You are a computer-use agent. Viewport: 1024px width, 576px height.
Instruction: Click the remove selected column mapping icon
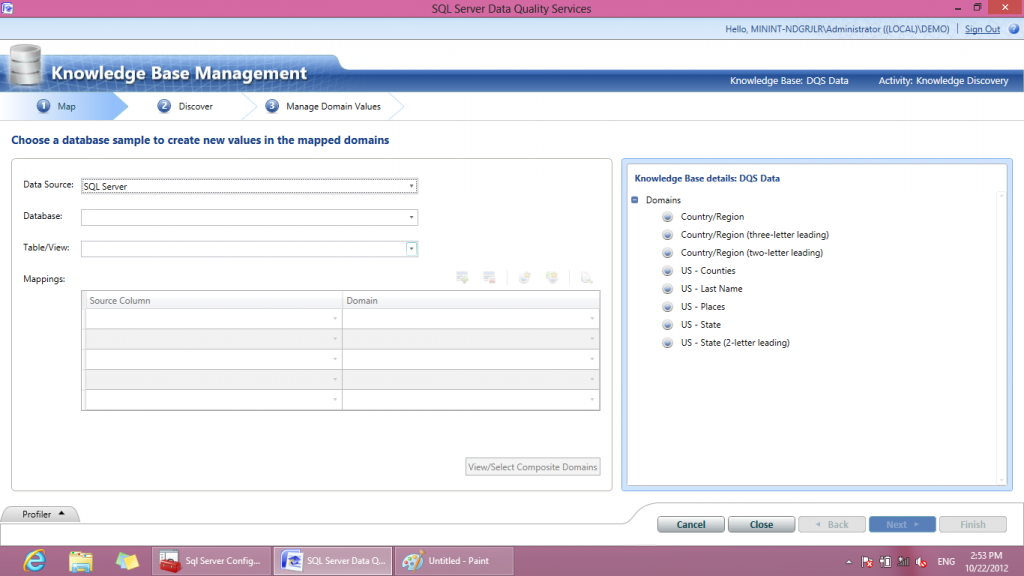tap(489, 278)
